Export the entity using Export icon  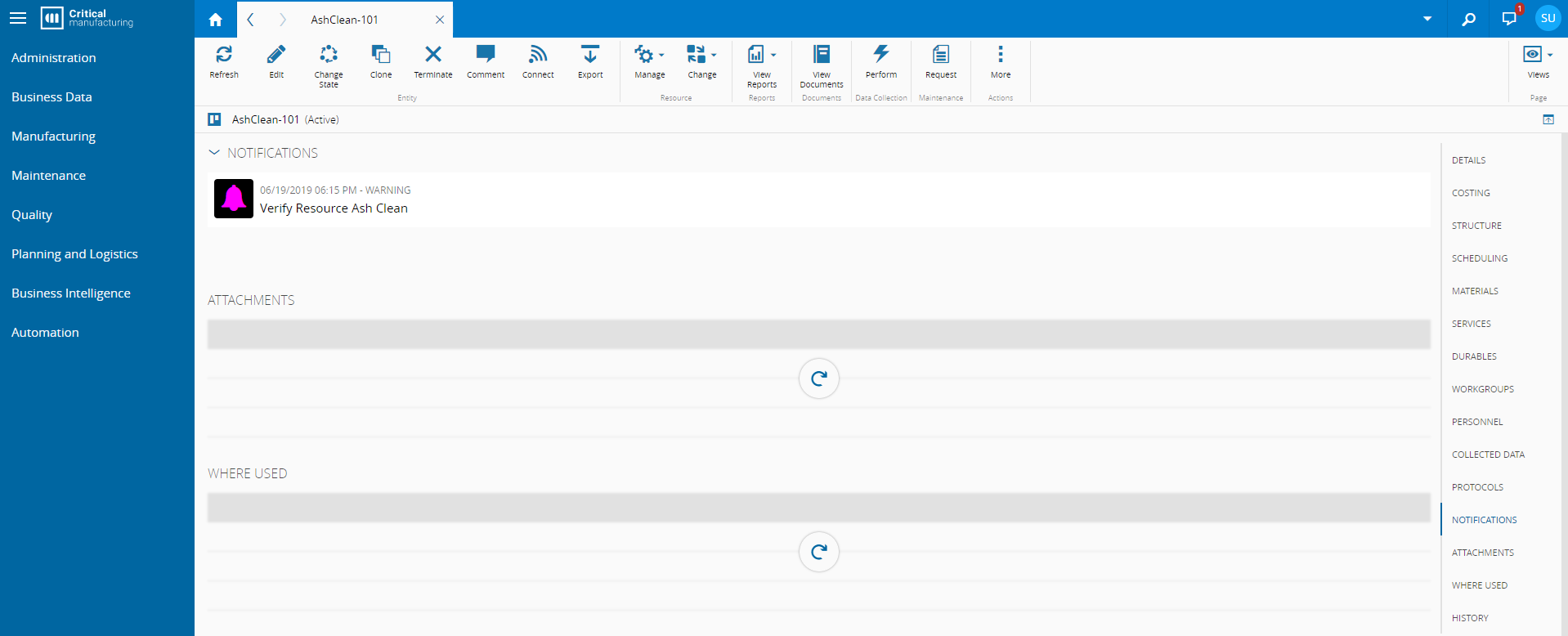pyautogui.click(x=590, y=55)
